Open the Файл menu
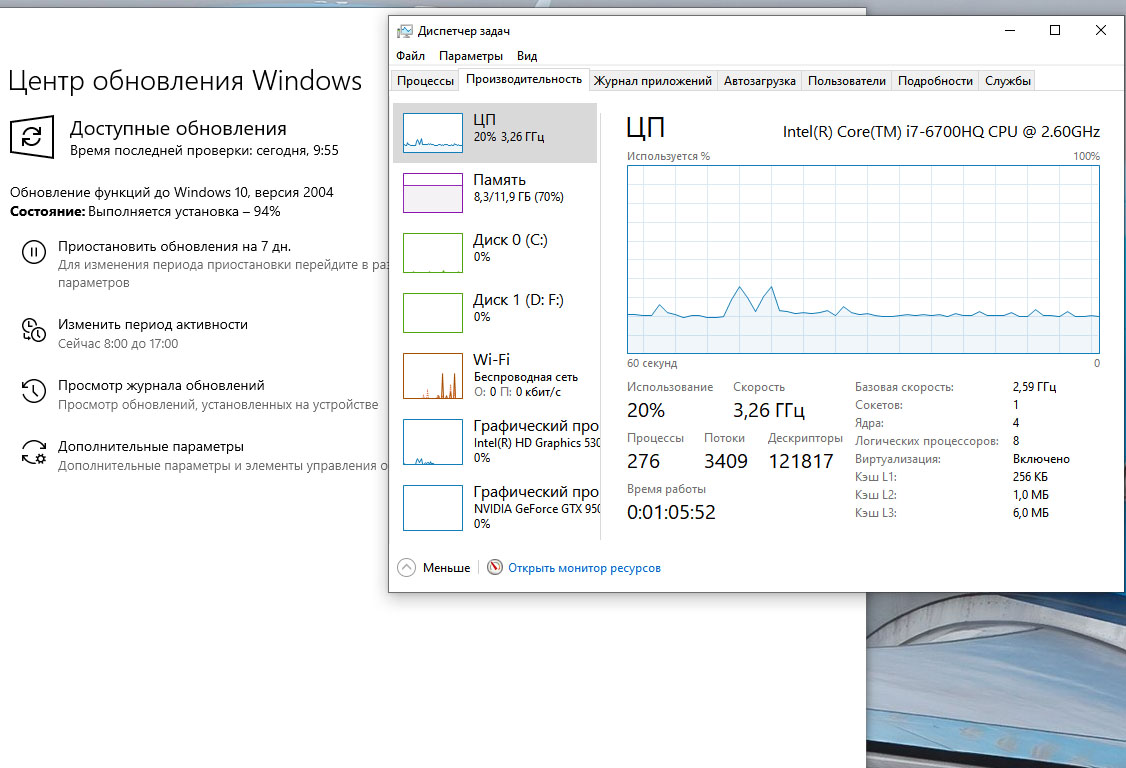This screenshot has width=1126, height=768. click(410, 55)
